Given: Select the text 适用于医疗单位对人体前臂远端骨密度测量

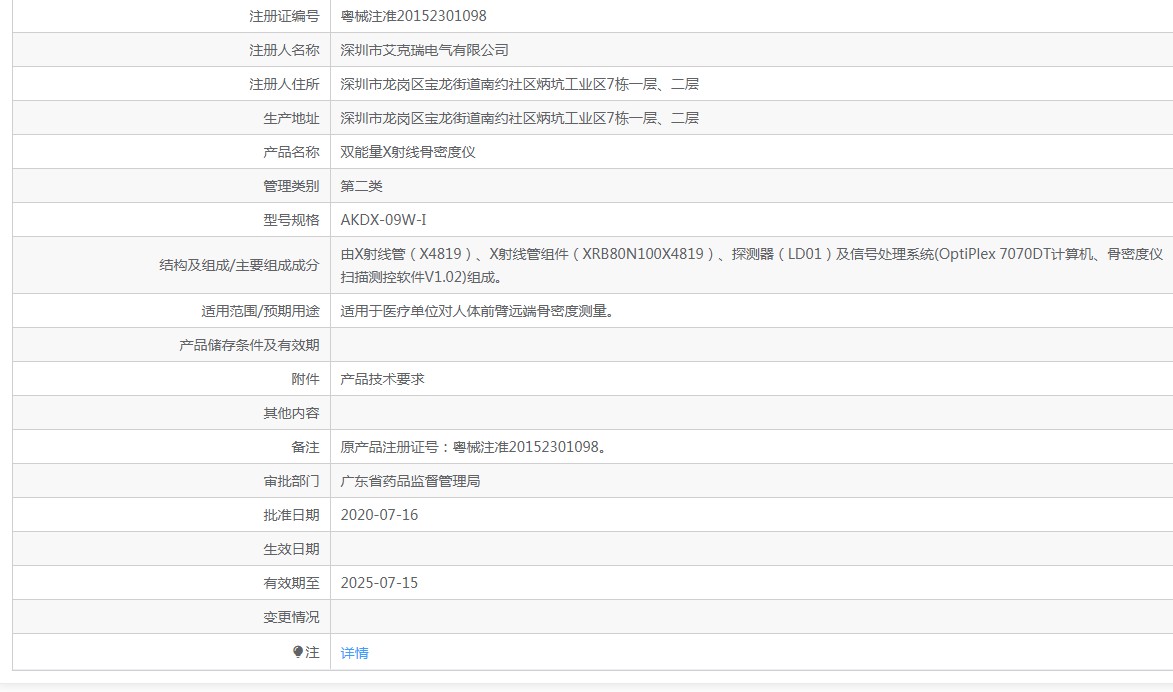Looking at the screenshot, I should tap(477, 310).
